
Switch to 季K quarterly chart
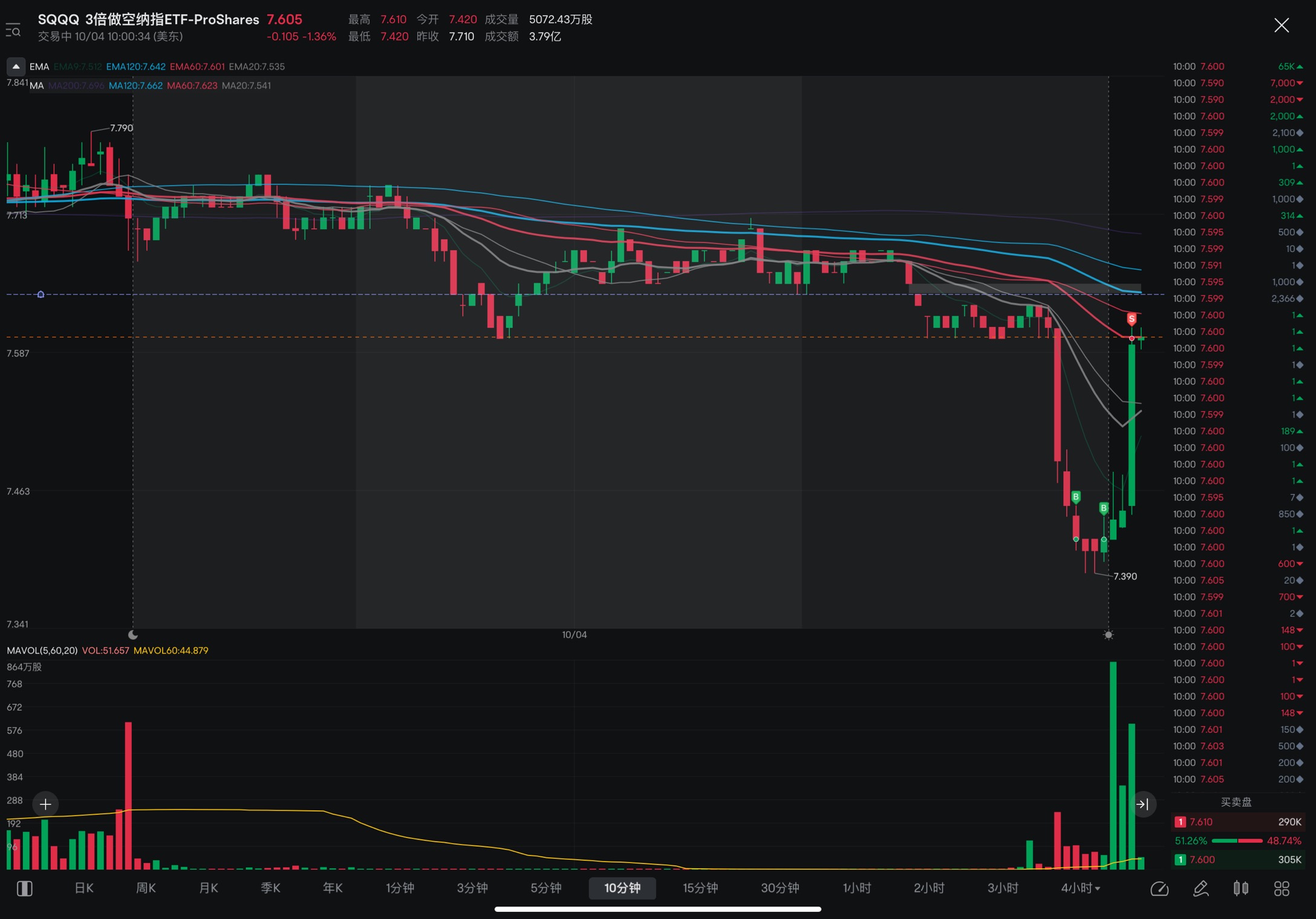point(270,888)
